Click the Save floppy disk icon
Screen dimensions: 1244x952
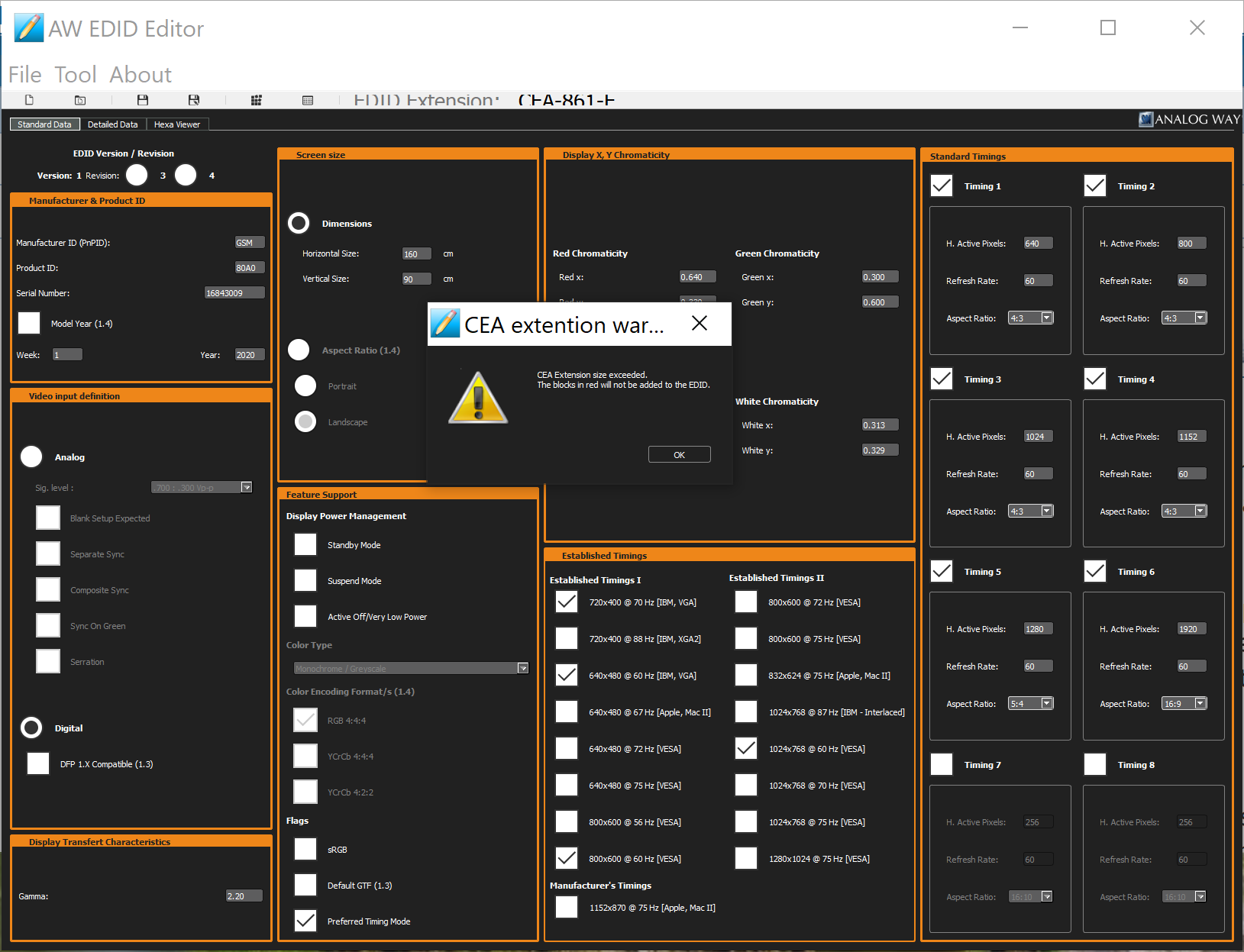click(x=143, y=100)
